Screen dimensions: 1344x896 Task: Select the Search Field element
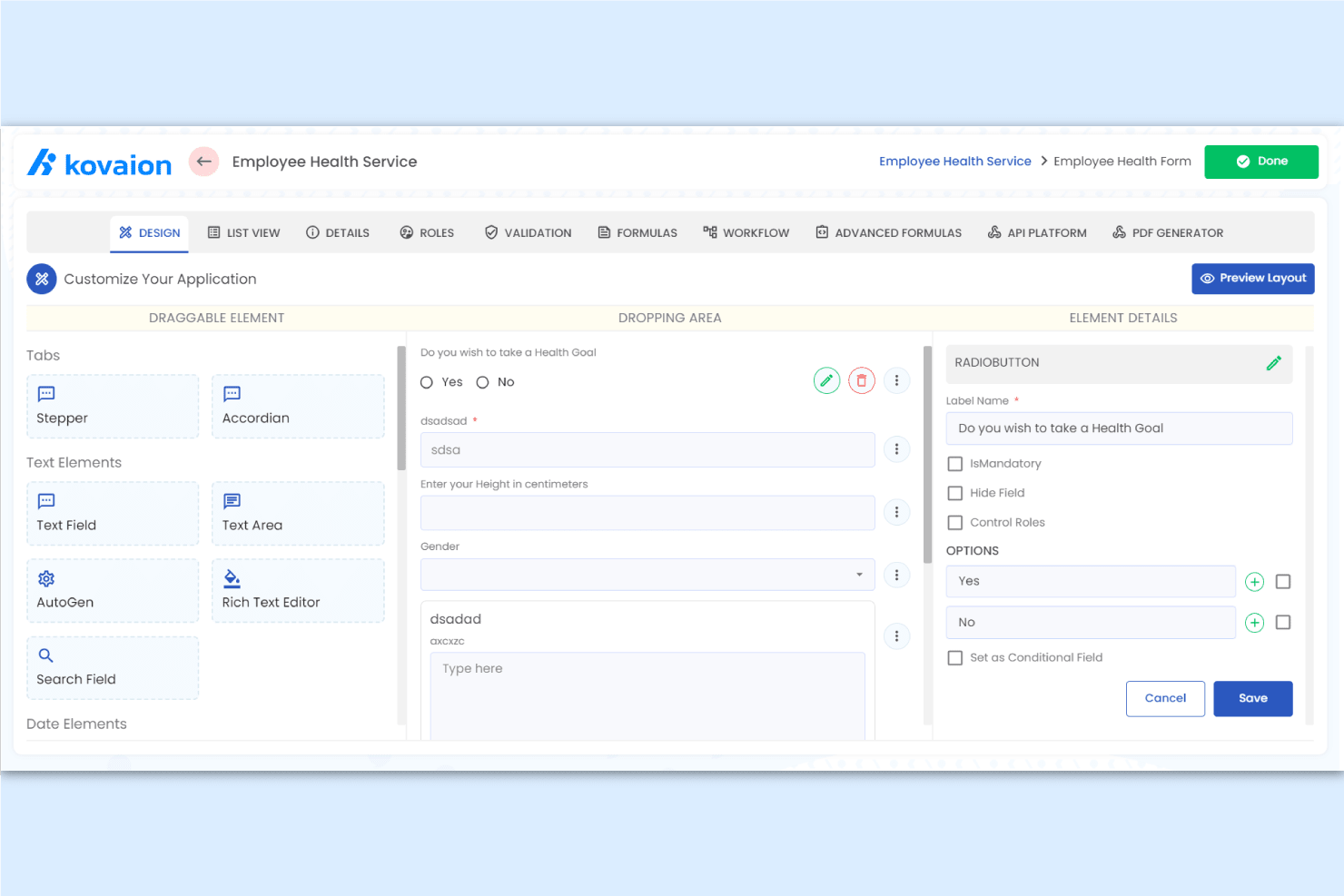112,667
